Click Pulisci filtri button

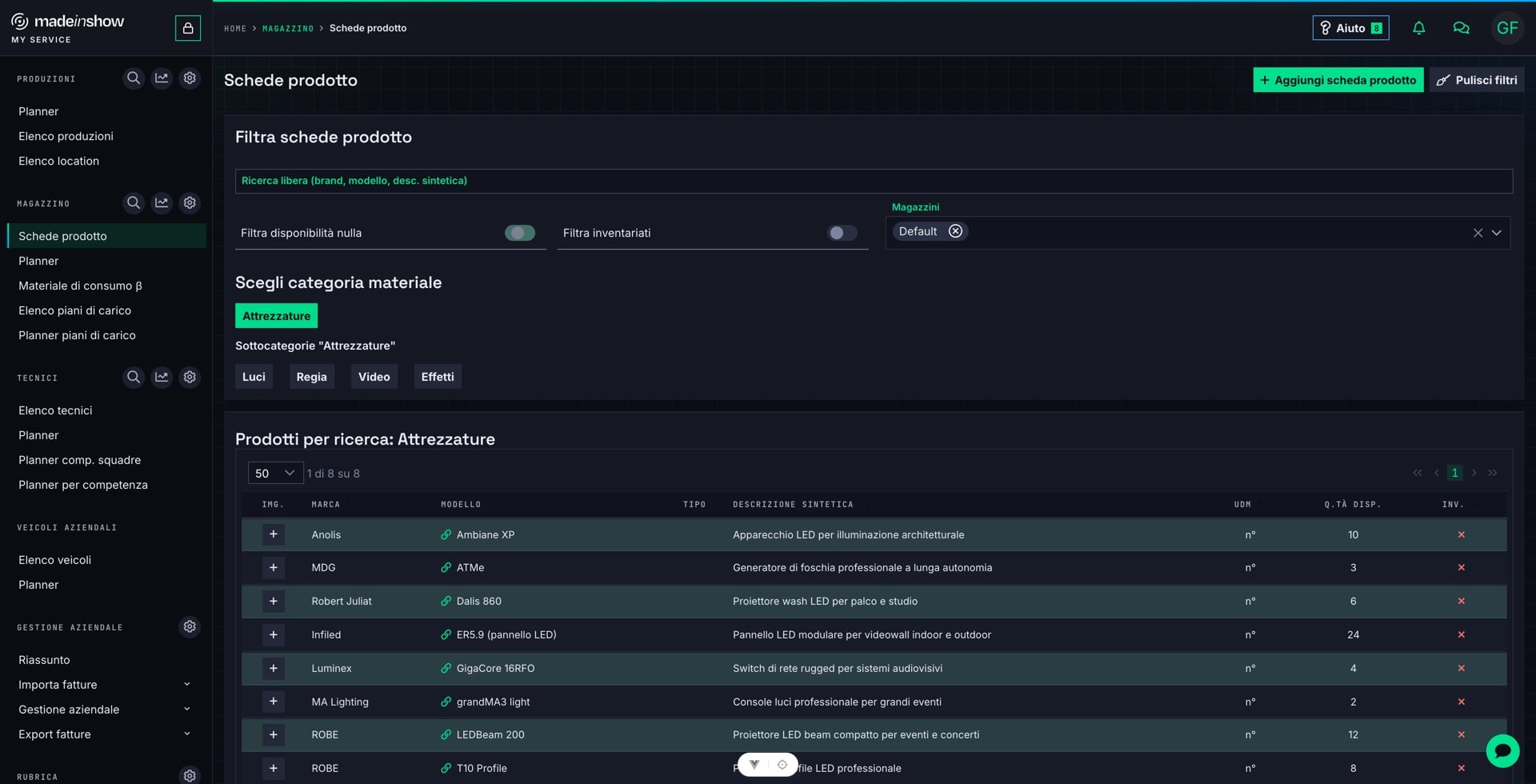click(x=1476, y=80)
